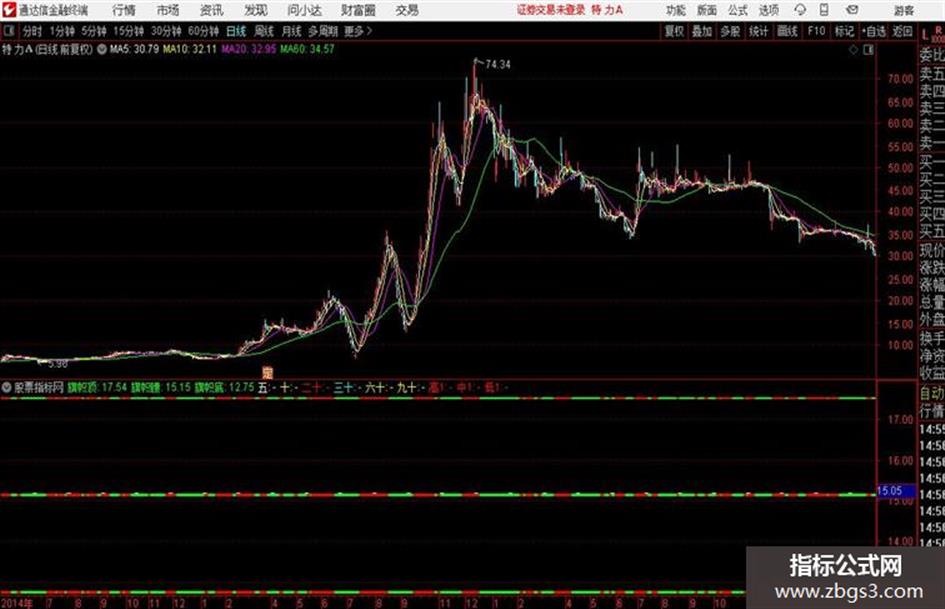Click the 复权 toolbar button
The height and width of the screenshot is (609, 945).
[674, 31]
